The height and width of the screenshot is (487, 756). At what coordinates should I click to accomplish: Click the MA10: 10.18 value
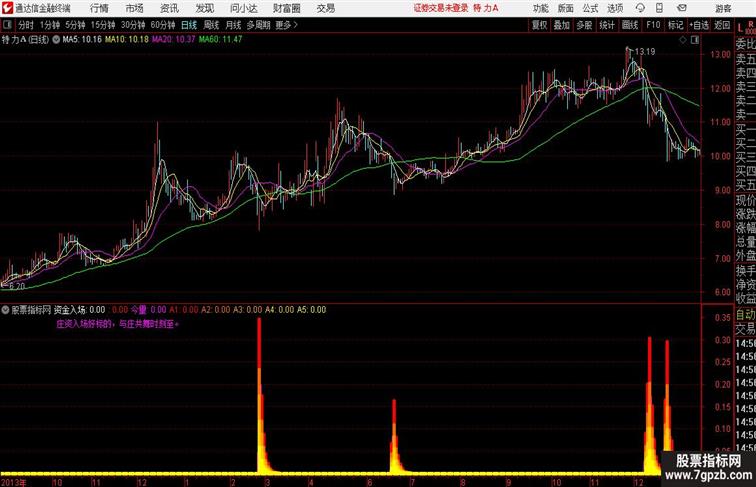click(x=127, y=40)
